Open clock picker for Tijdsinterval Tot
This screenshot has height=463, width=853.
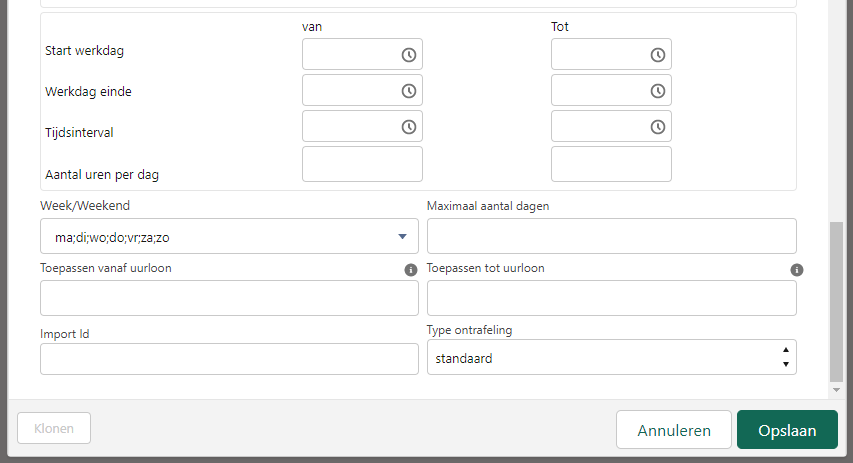[658, 127]
